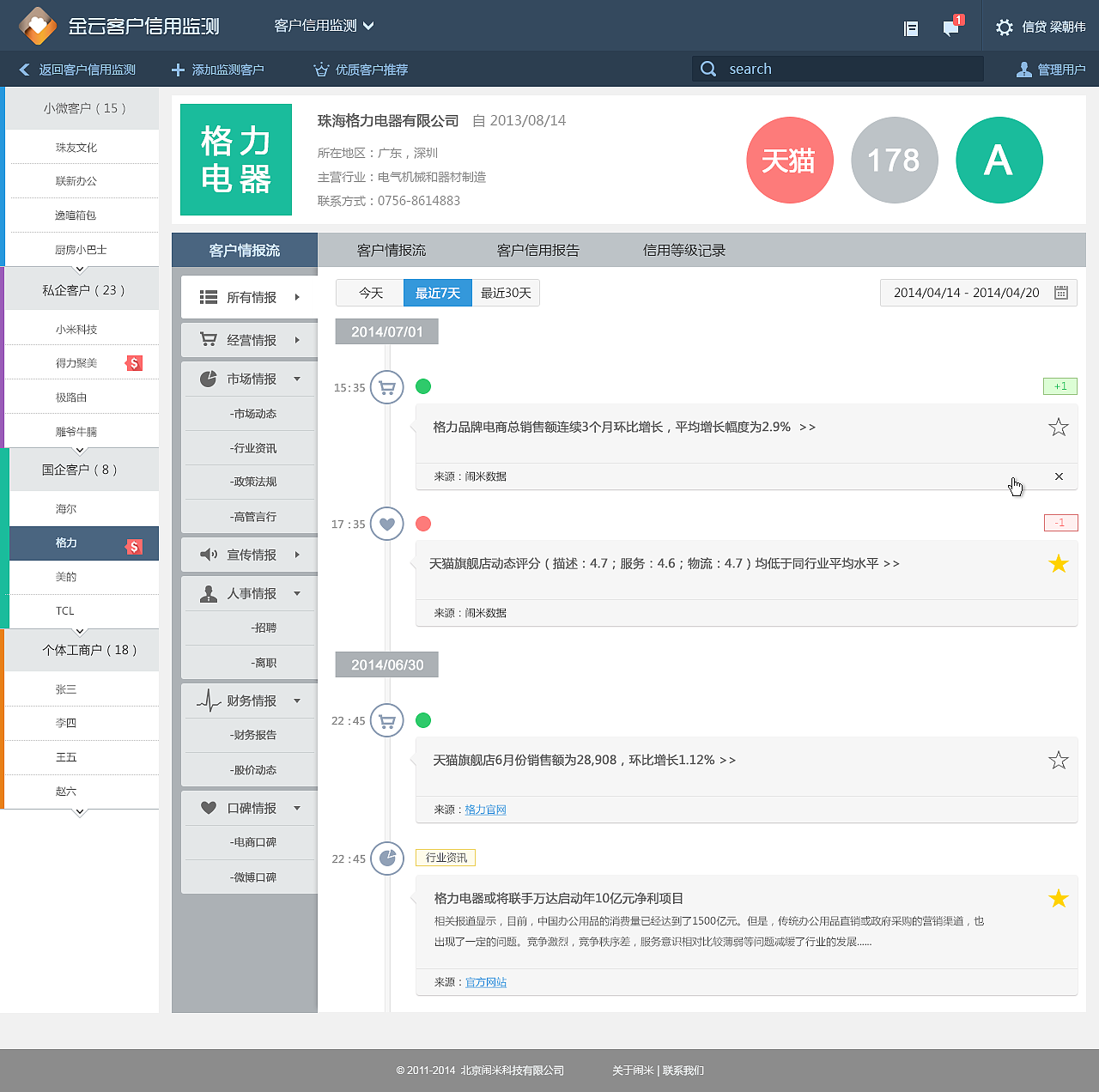Open the document list icon in header

(911, 28)
